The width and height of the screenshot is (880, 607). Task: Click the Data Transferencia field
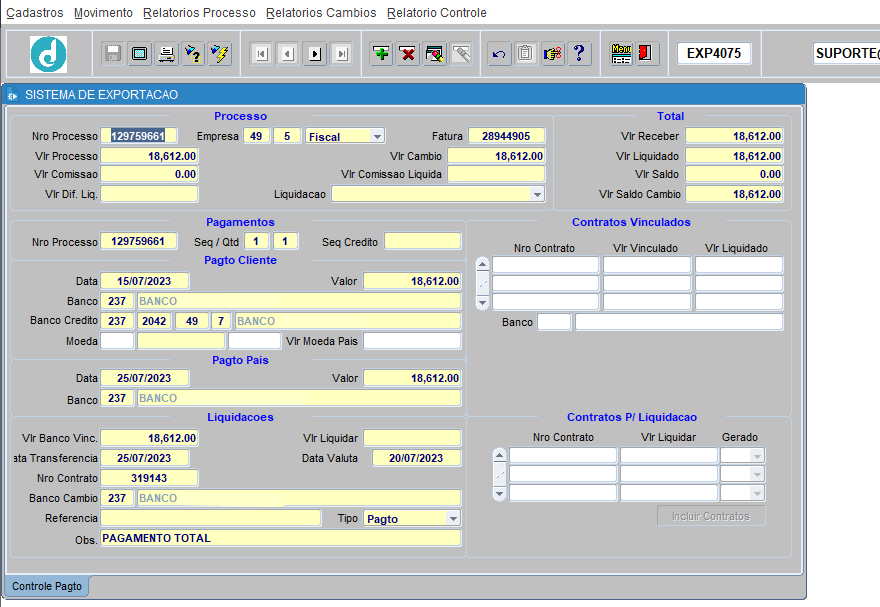145,458
